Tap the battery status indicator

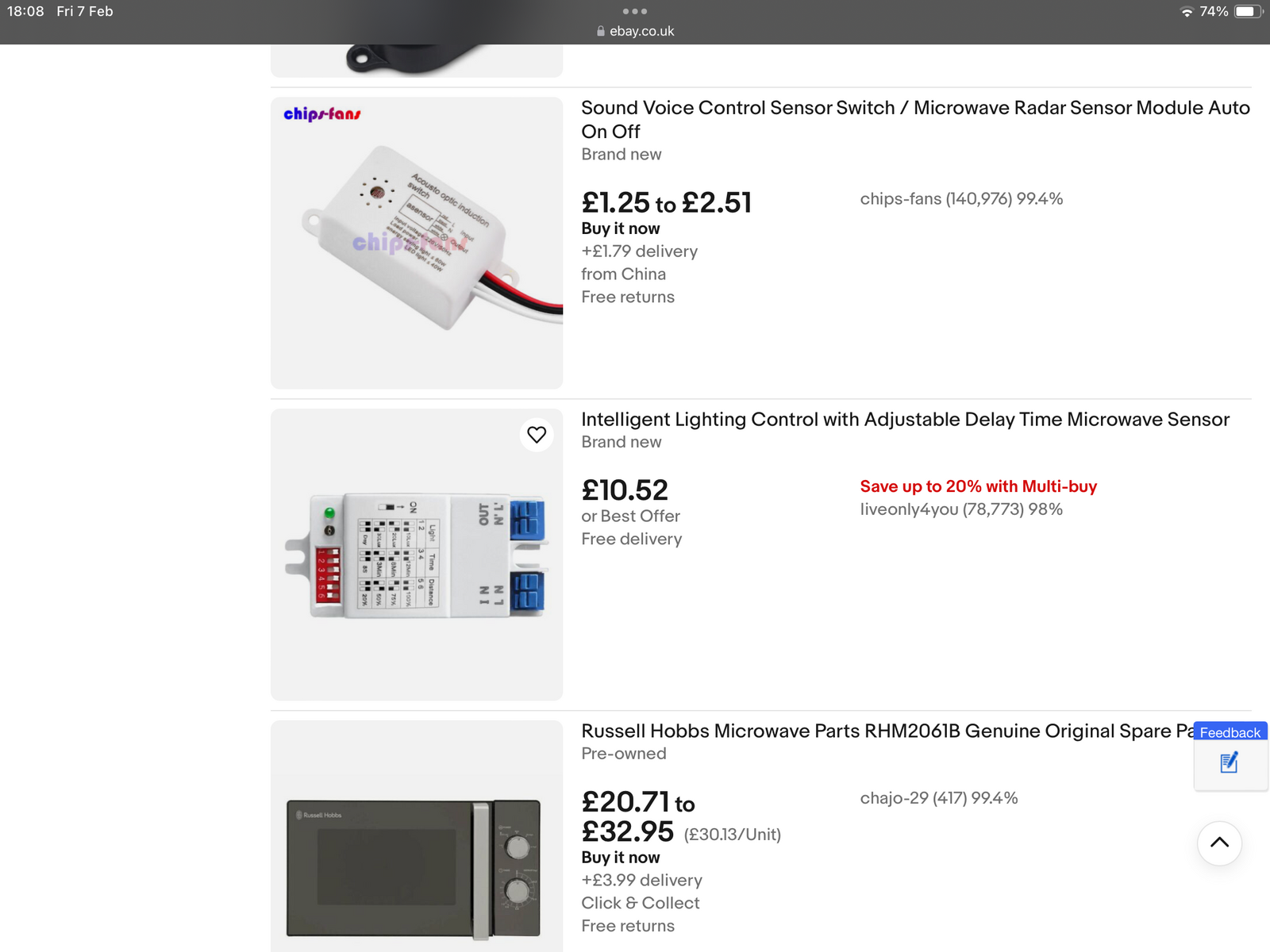(1247, 12)
